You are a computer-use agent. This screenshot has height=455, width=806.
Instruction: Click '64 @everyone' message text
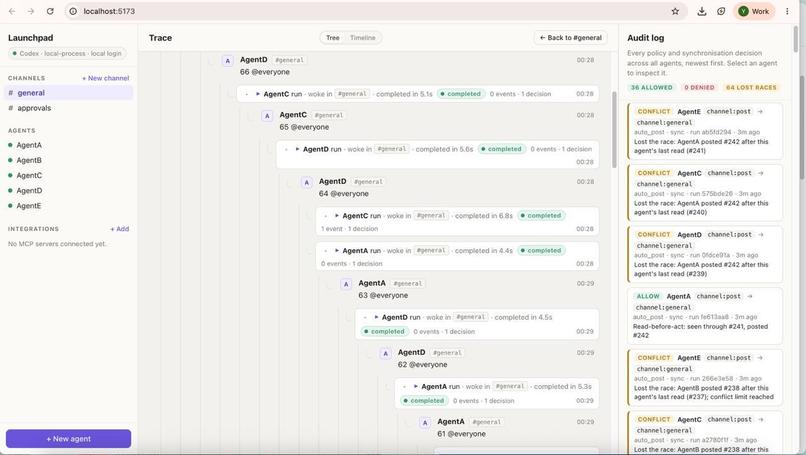coord(343,194)
